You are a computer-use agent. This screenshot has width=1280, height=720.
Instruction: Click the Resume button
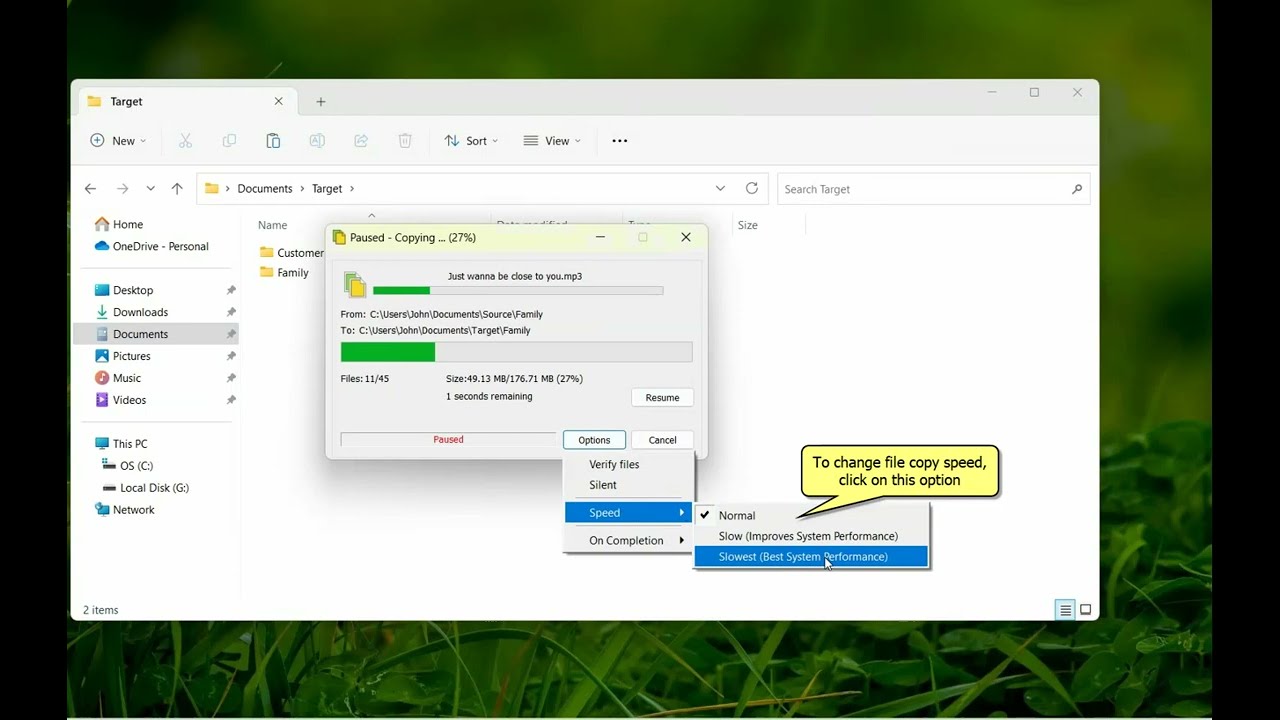coord(662,398)
